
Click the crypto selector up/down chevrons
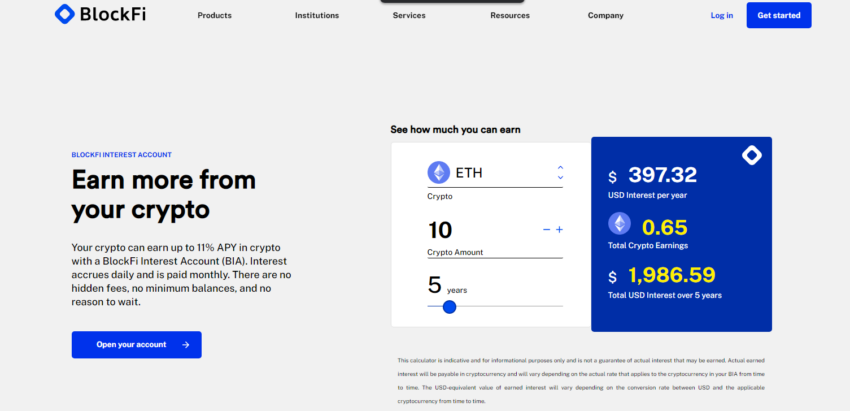click(x=561, y=173)
